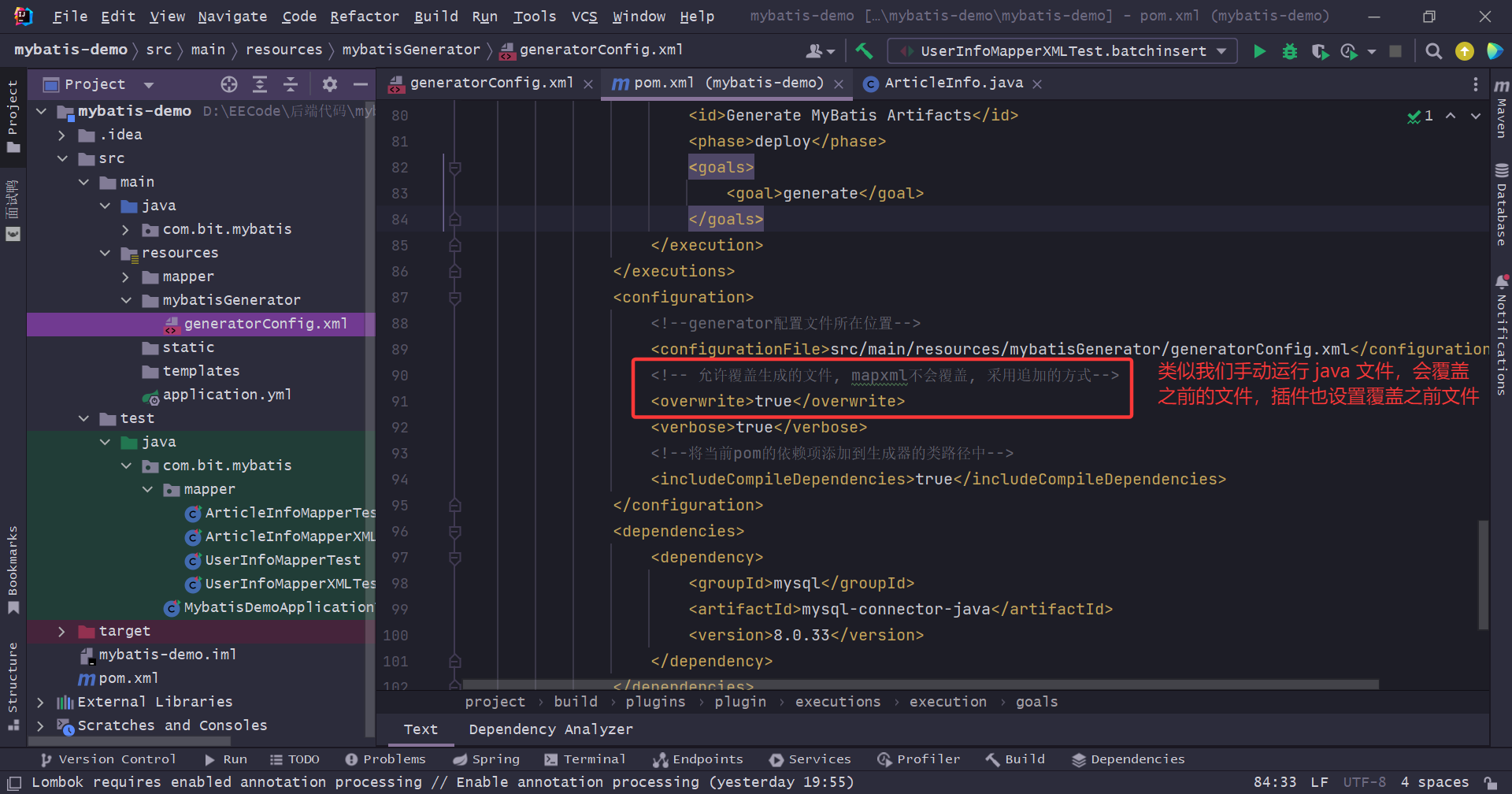
Task: Click the 84:33 caret position indicator
Action: pos(1275,782)
